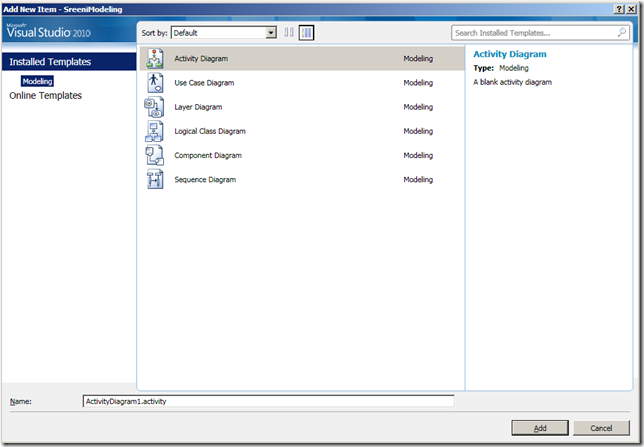Click Modeling type in Layer Diagram row
Viewport: 644px width, 447px height.
pos(418,107)
